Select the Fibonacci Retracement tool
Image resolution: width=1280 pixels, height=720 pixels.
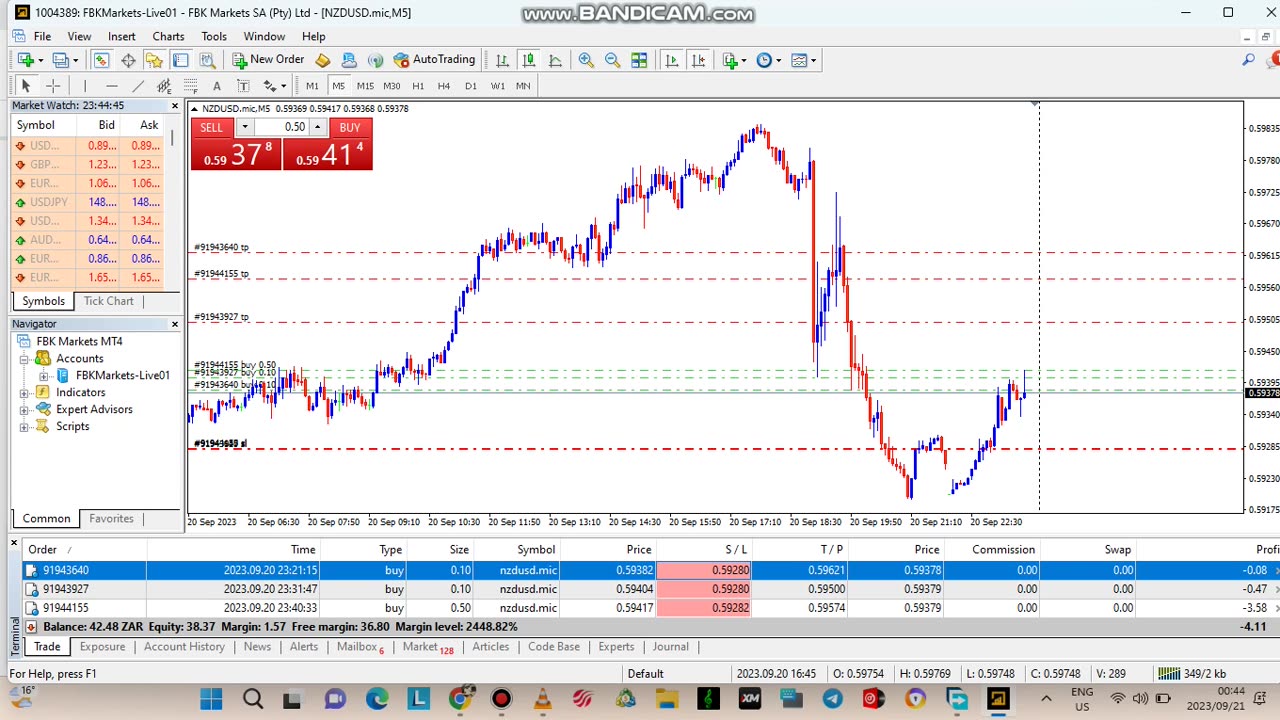pos(190,86)
